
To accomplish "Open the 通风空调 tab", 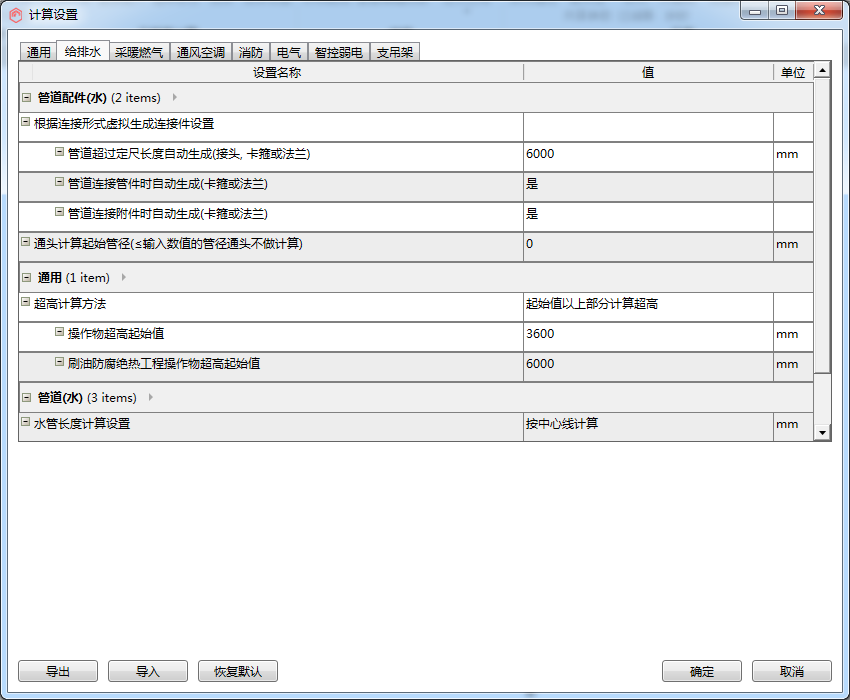I will click(201, 52).
